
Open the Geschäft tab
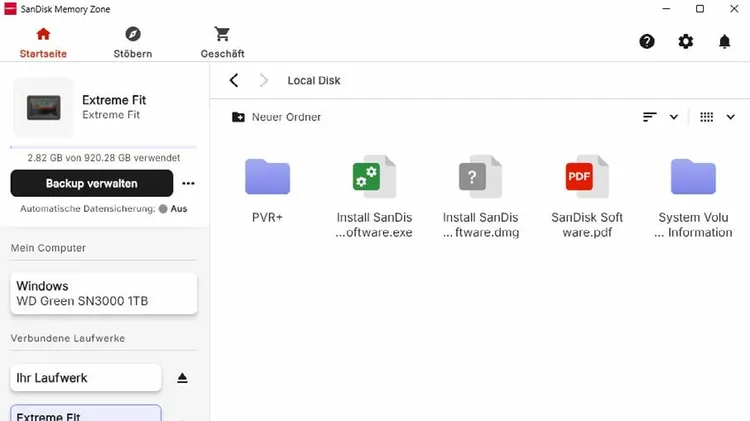click(222, 42)
